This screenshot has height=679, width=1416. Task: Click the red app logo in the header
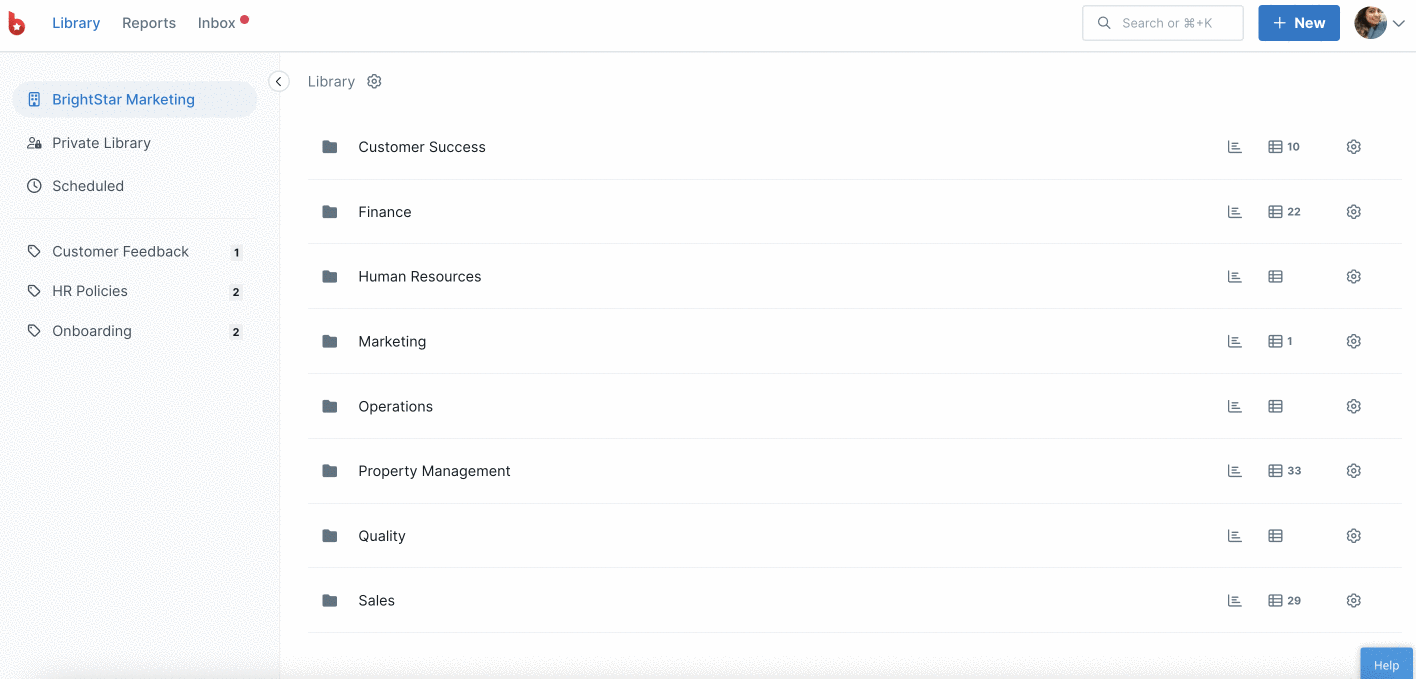(17, 23)
